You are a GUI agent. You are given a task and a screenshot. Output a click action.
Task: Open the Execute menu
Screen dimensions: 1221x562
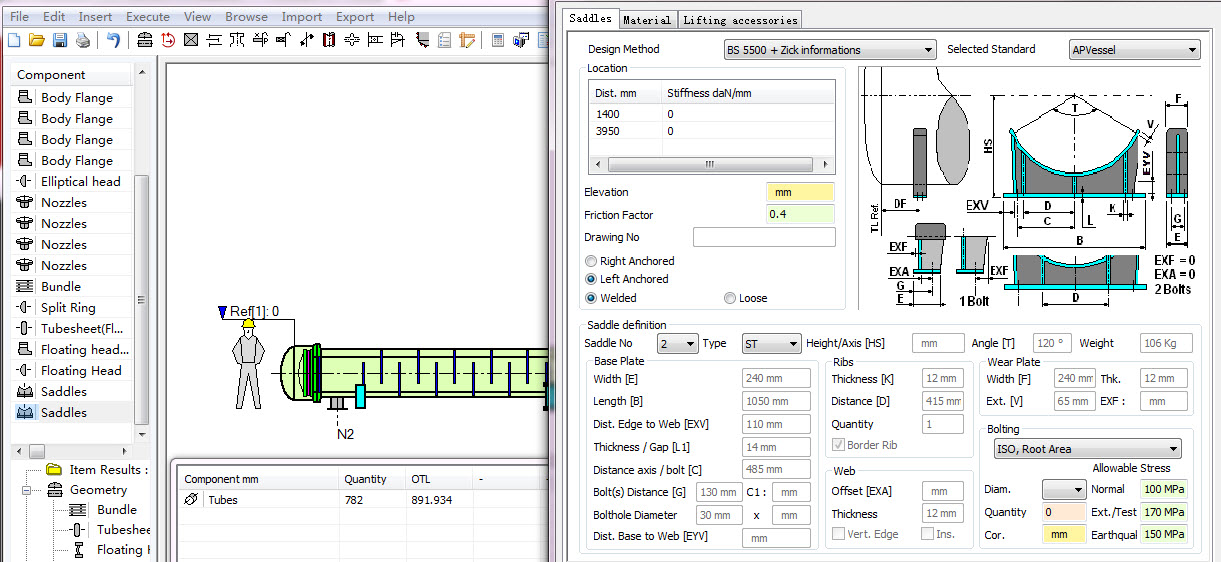pos(148,17)
